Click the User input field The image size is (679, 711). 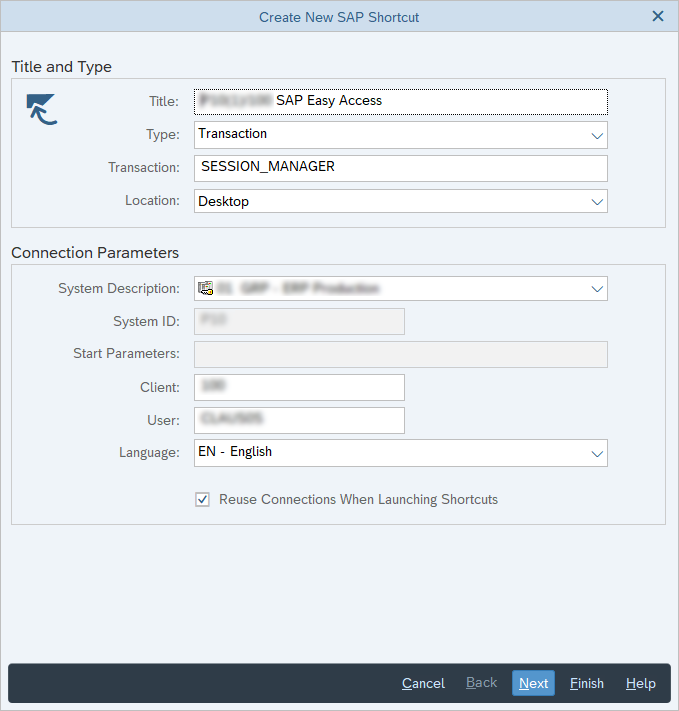(x=299, y=420)
